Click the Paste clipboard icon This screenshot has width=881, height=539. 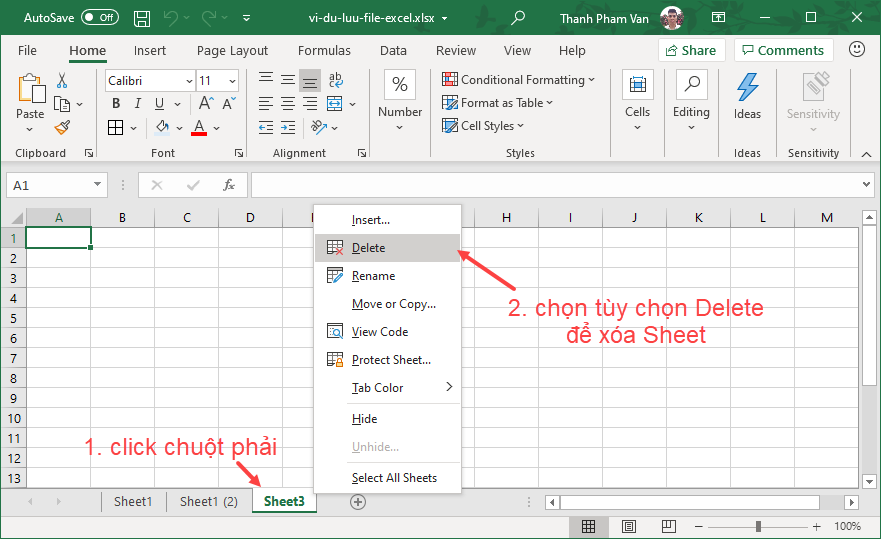click(x=31, y=89)
